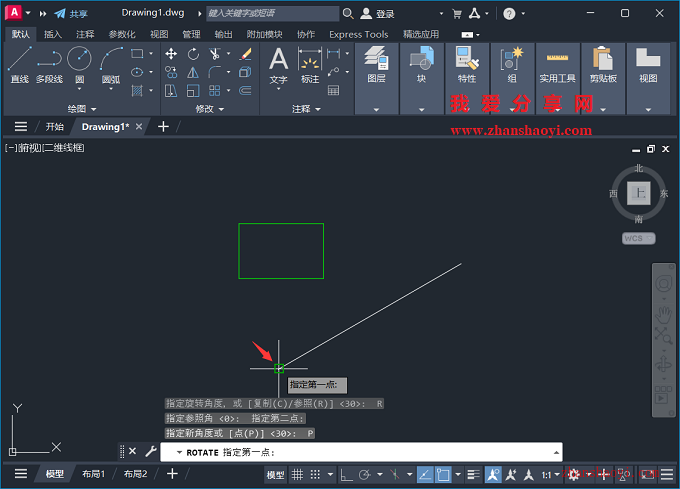Toggle annotation objects visibility icon

click(x=493, y=475)
